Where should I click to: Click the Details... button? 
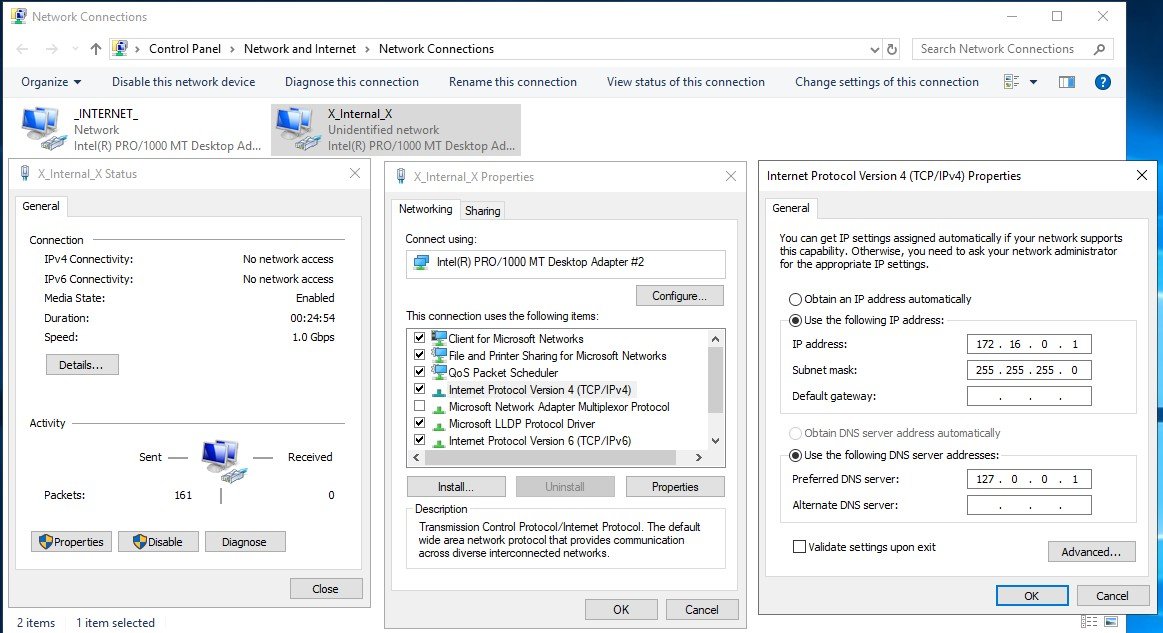(82, 365)
